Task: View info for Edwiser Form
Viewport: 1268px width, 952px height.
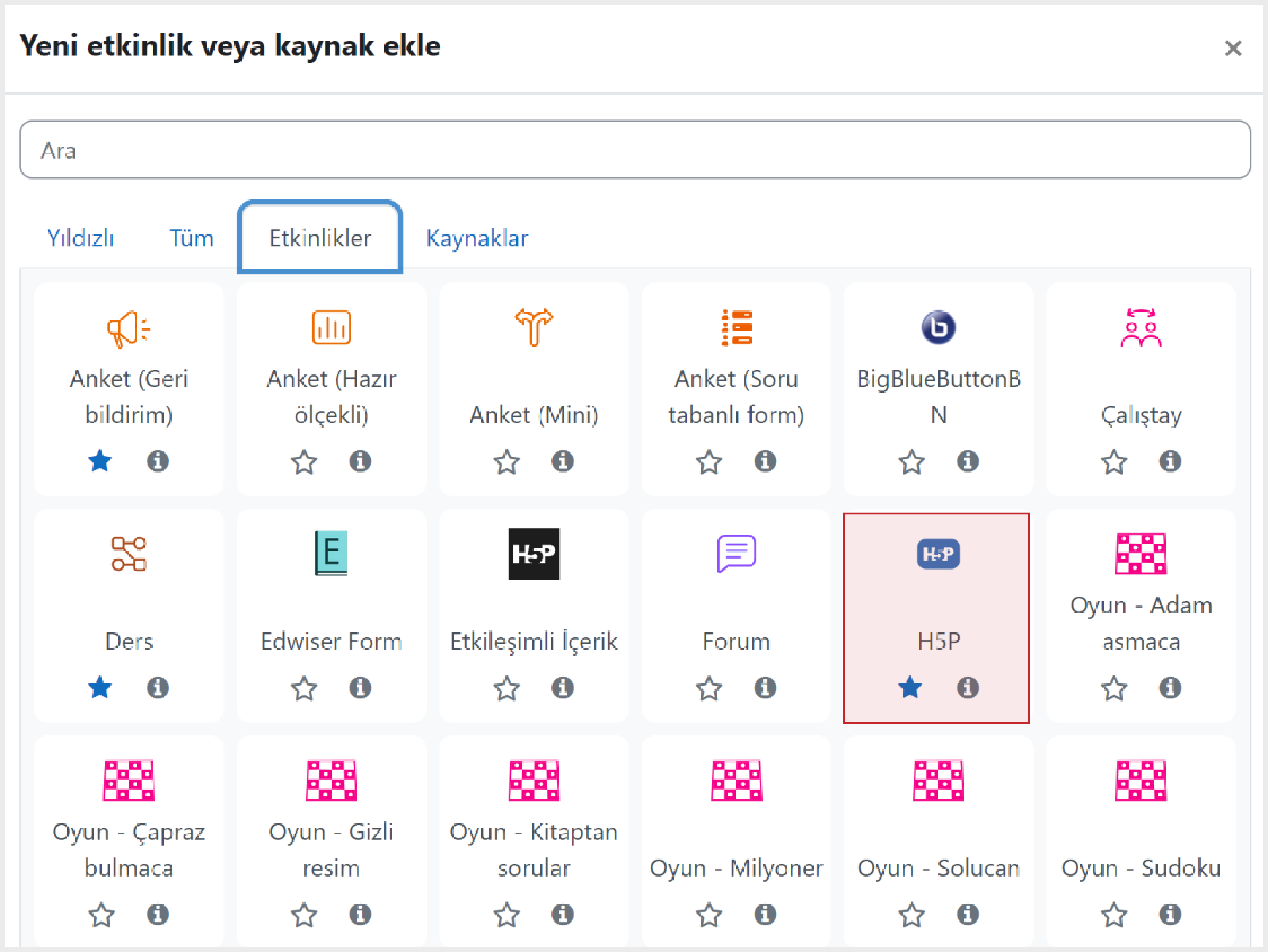Action: click(x=360, y=687)
